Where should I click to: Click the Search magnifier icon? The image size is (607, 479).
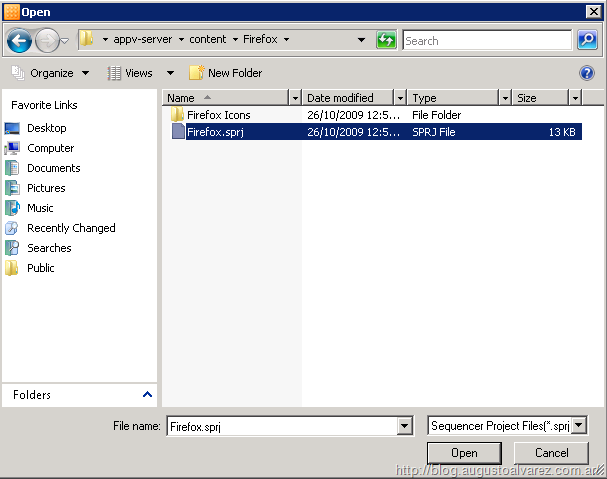587,41
